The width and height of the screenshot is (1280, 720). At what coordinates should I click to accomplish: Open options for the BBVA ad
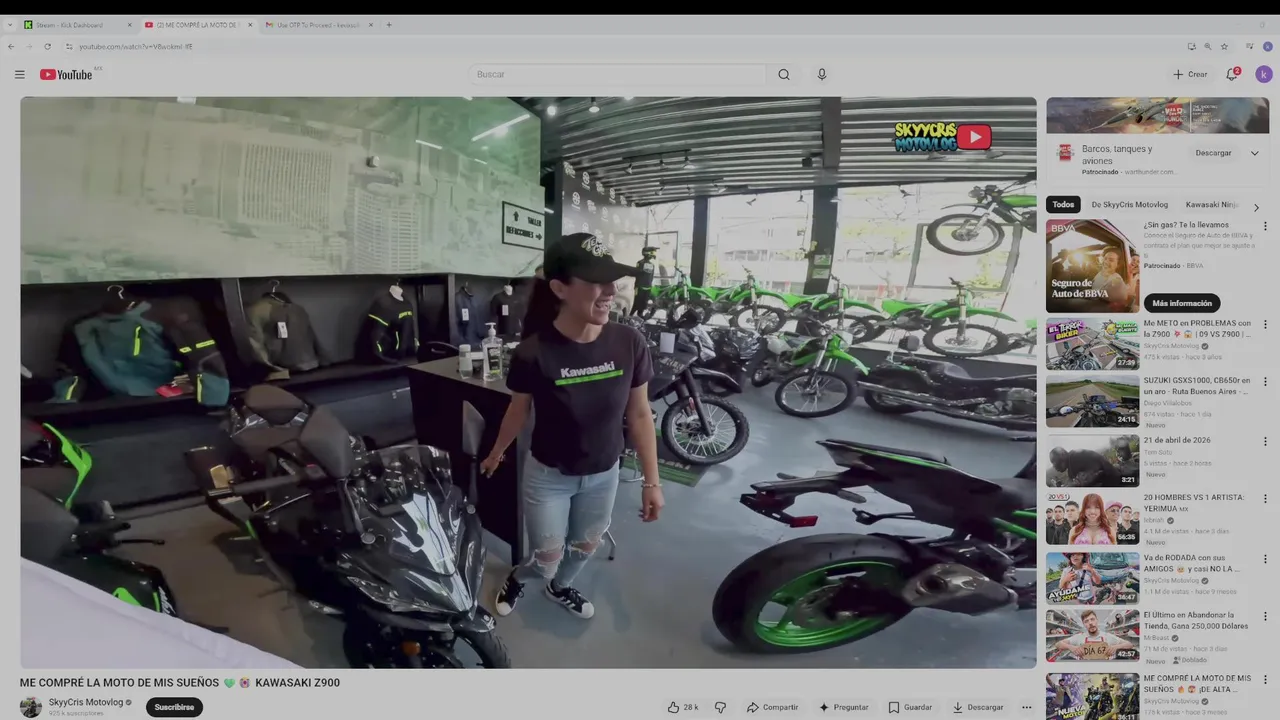click(1265, 227)
